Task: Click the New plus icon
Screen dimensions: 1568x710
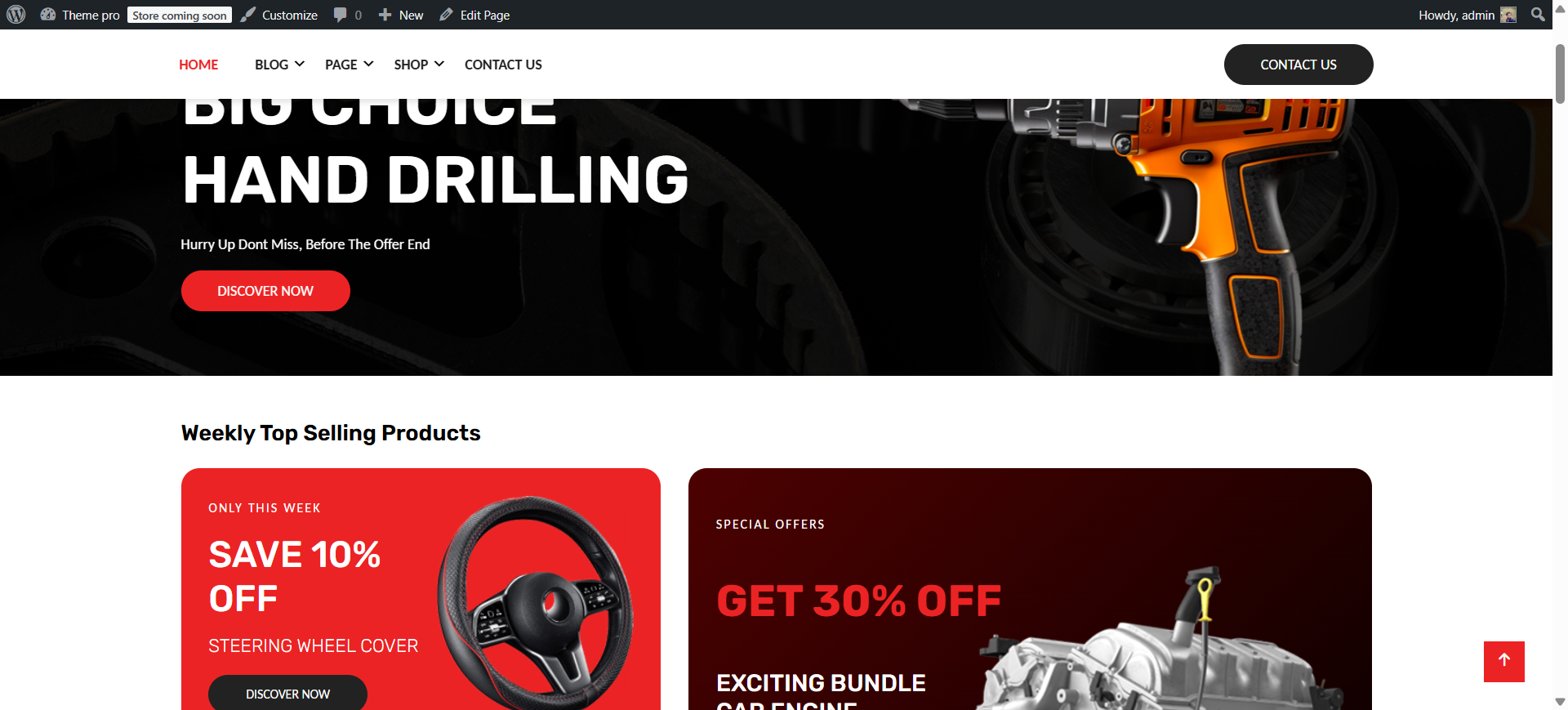Action: tap(385, 15)
